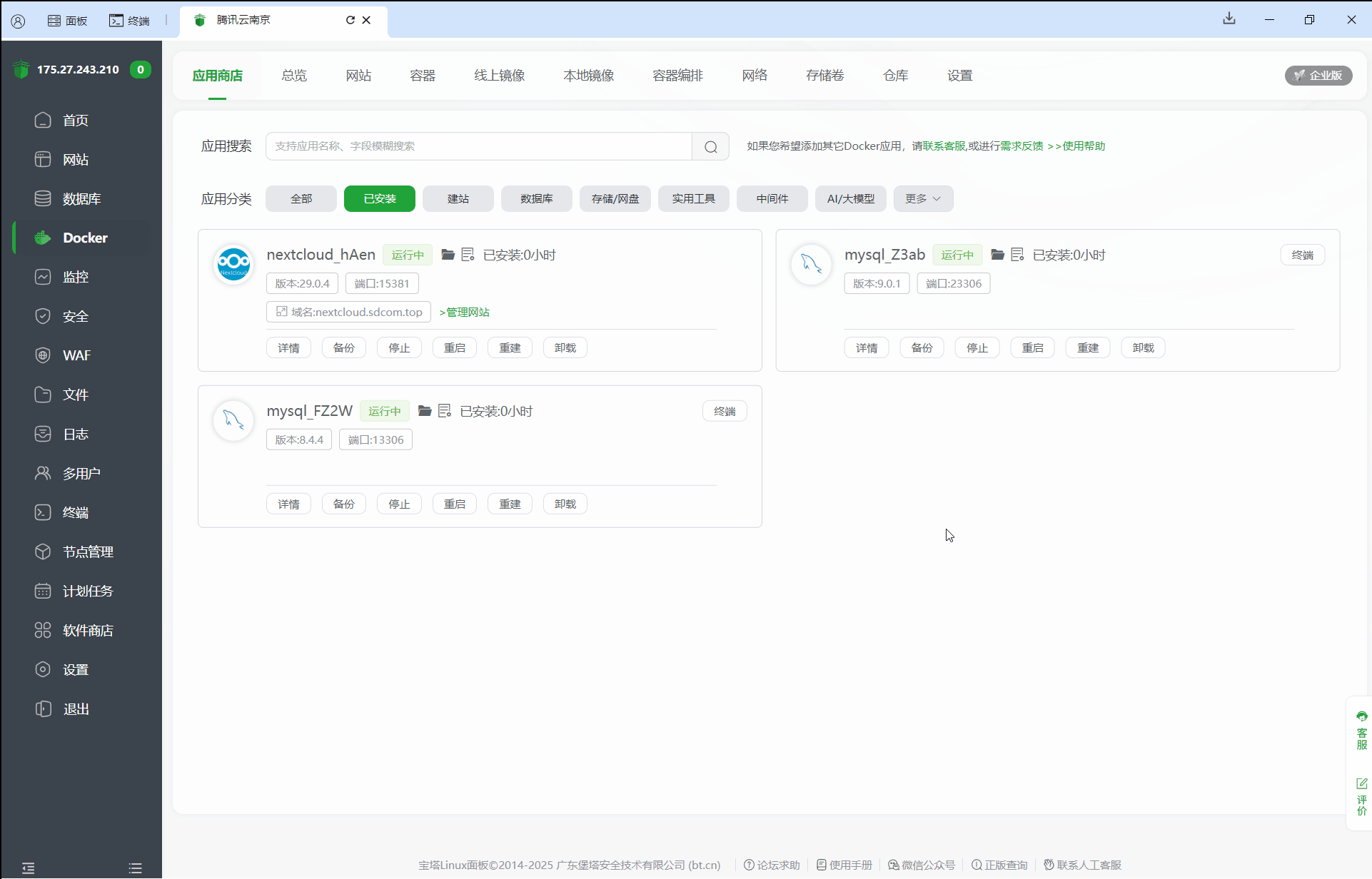
Task: Expand the 更多 category dropdown
Action: click(922, 199)
